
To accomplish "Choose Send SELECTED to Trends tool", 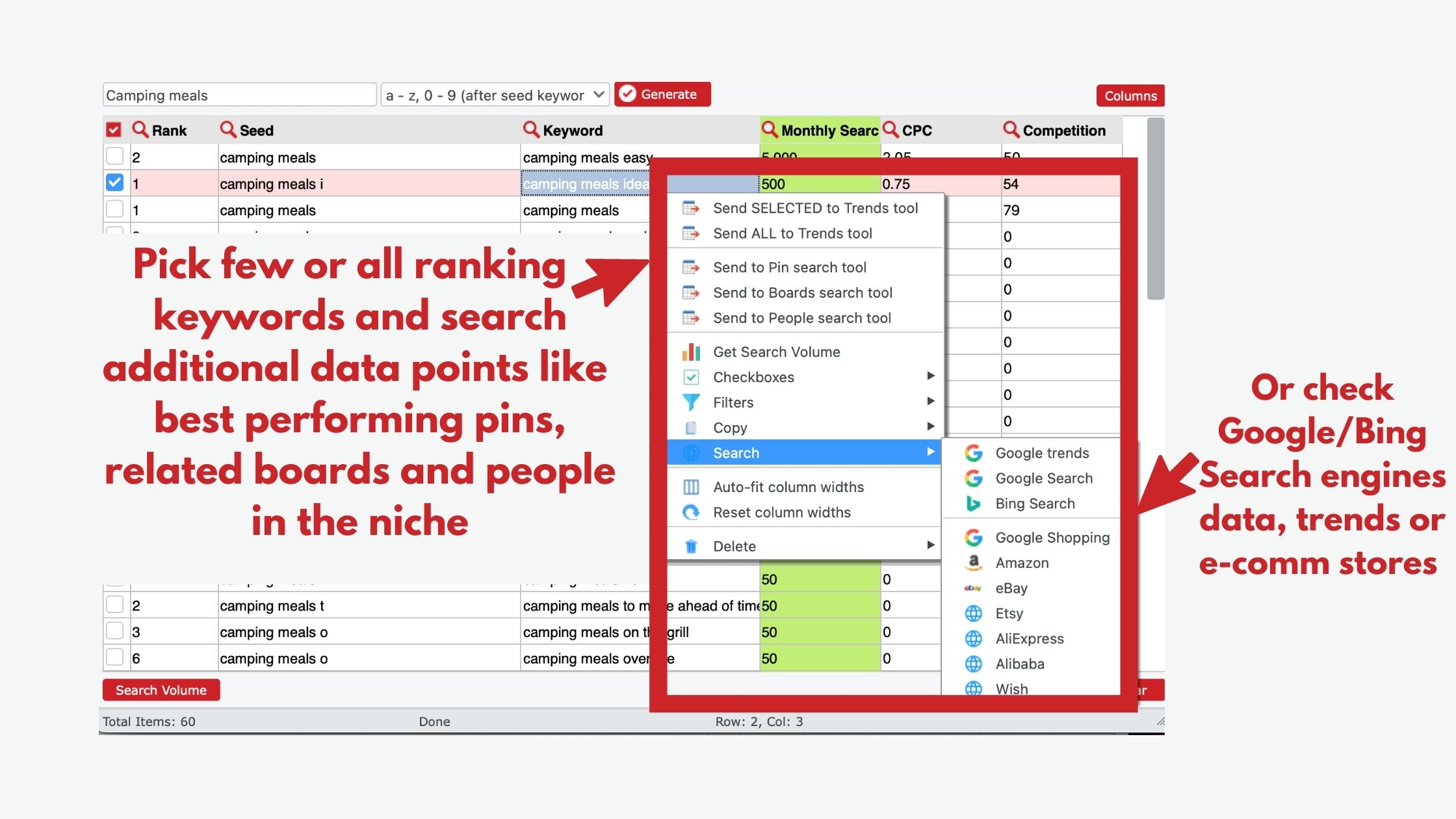I will [805, 208].
